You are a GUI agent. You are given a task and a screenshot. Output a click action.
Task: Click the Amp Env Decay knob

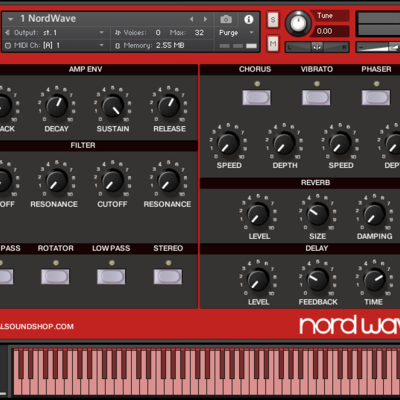tap(57, 106)
